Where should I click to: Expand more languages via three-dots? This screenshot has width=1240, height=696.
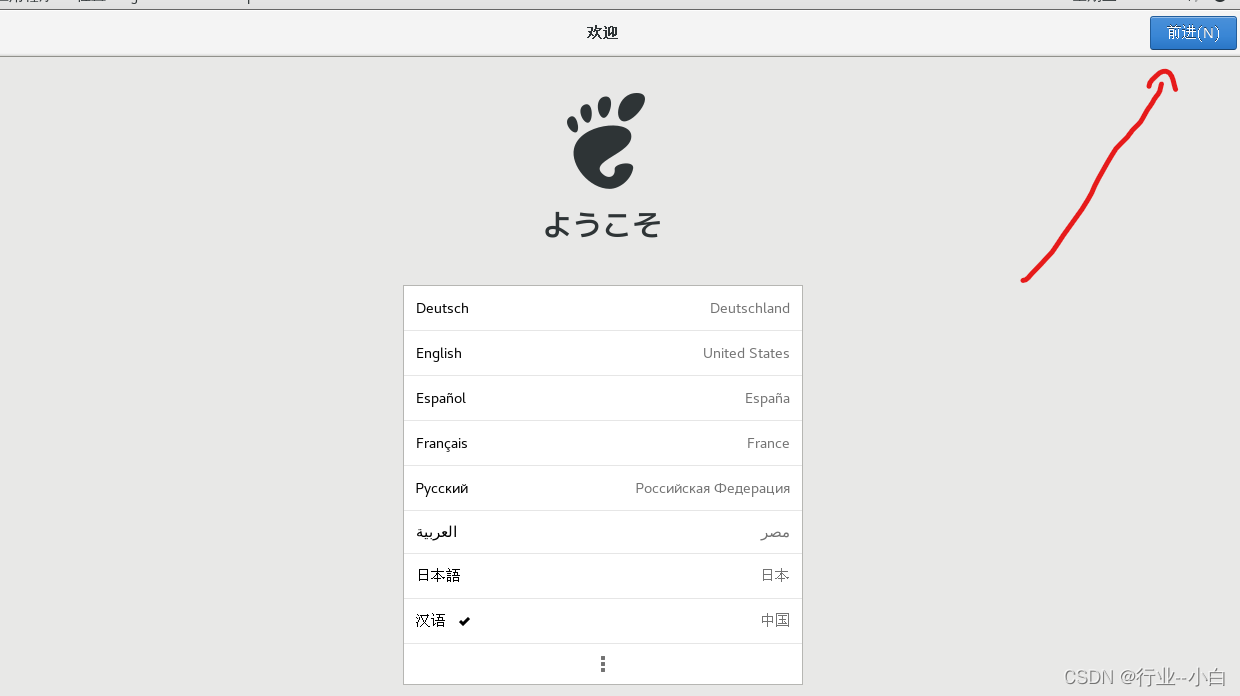point(603,664)
